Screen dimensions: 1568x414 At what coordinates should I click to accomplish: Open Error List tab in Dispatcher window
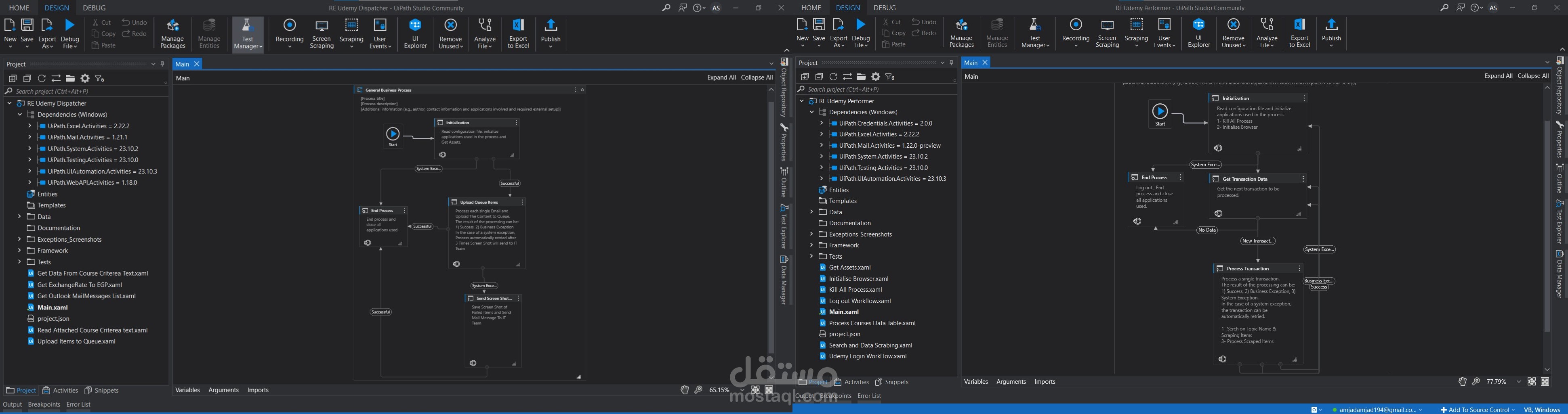[78, 404]
